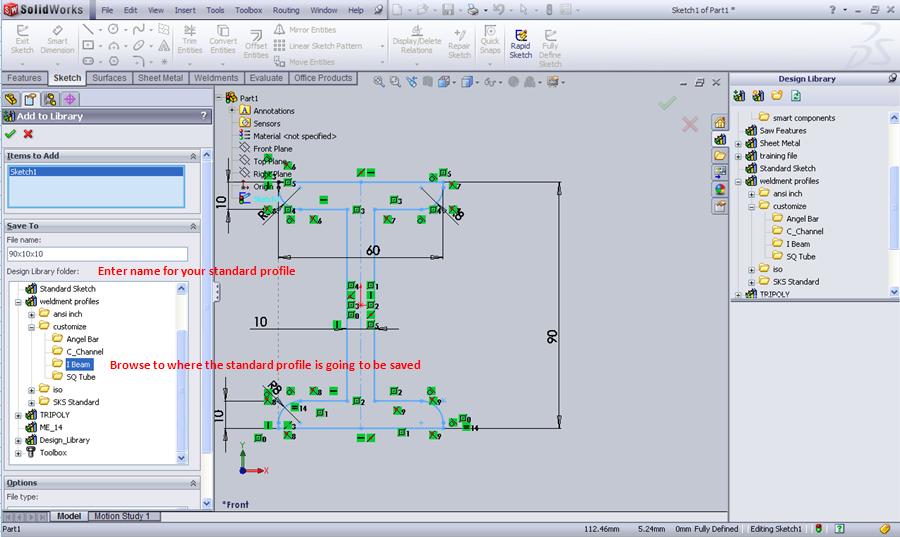Switch to the Weldments tab

pyautogui.click(x=216, y=78)
